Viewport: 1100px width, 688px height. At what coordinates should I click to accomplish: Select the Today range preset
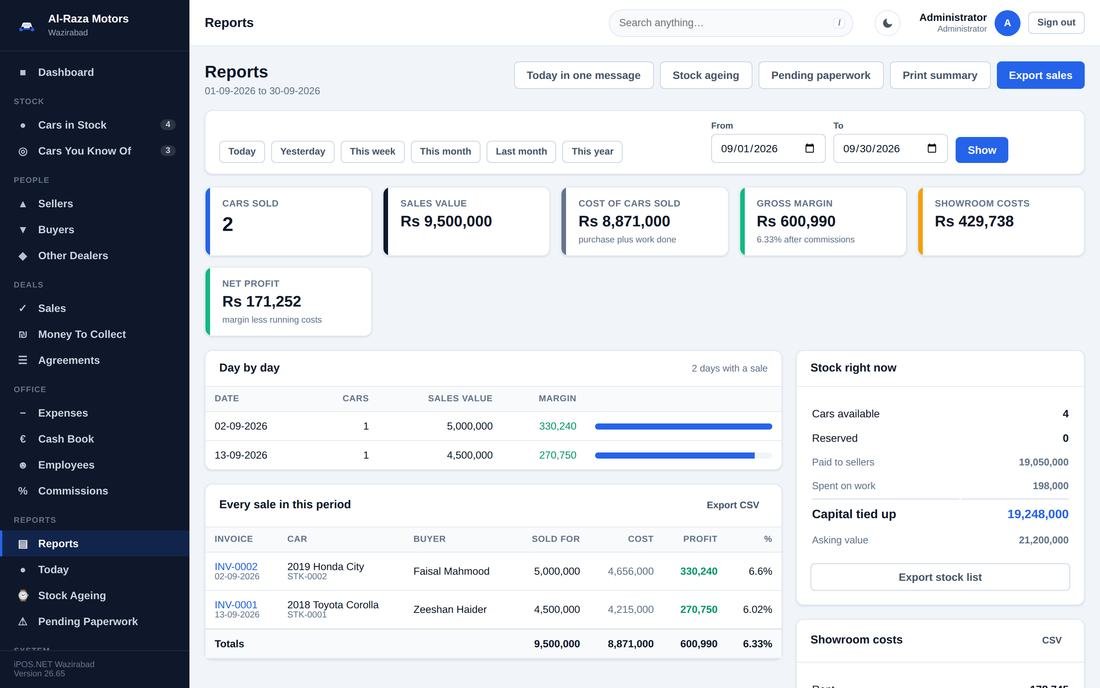tap(242, 151)
